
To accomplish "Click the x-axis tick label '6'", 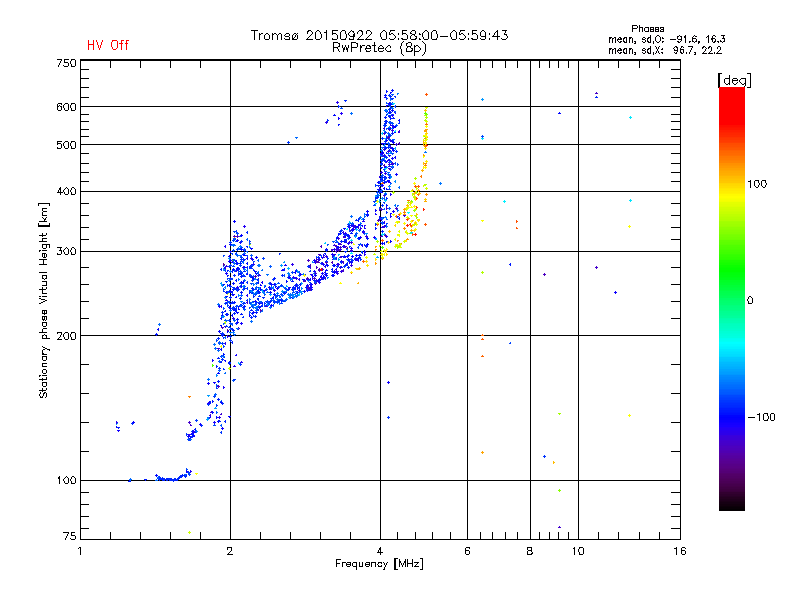I will coord(467,551).
